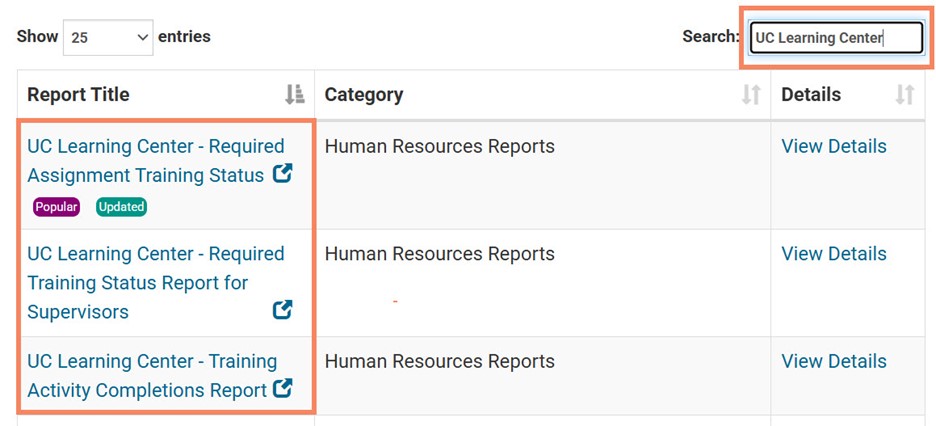Click the Show label before entries dropdown
936x426 pixels.
37,36
